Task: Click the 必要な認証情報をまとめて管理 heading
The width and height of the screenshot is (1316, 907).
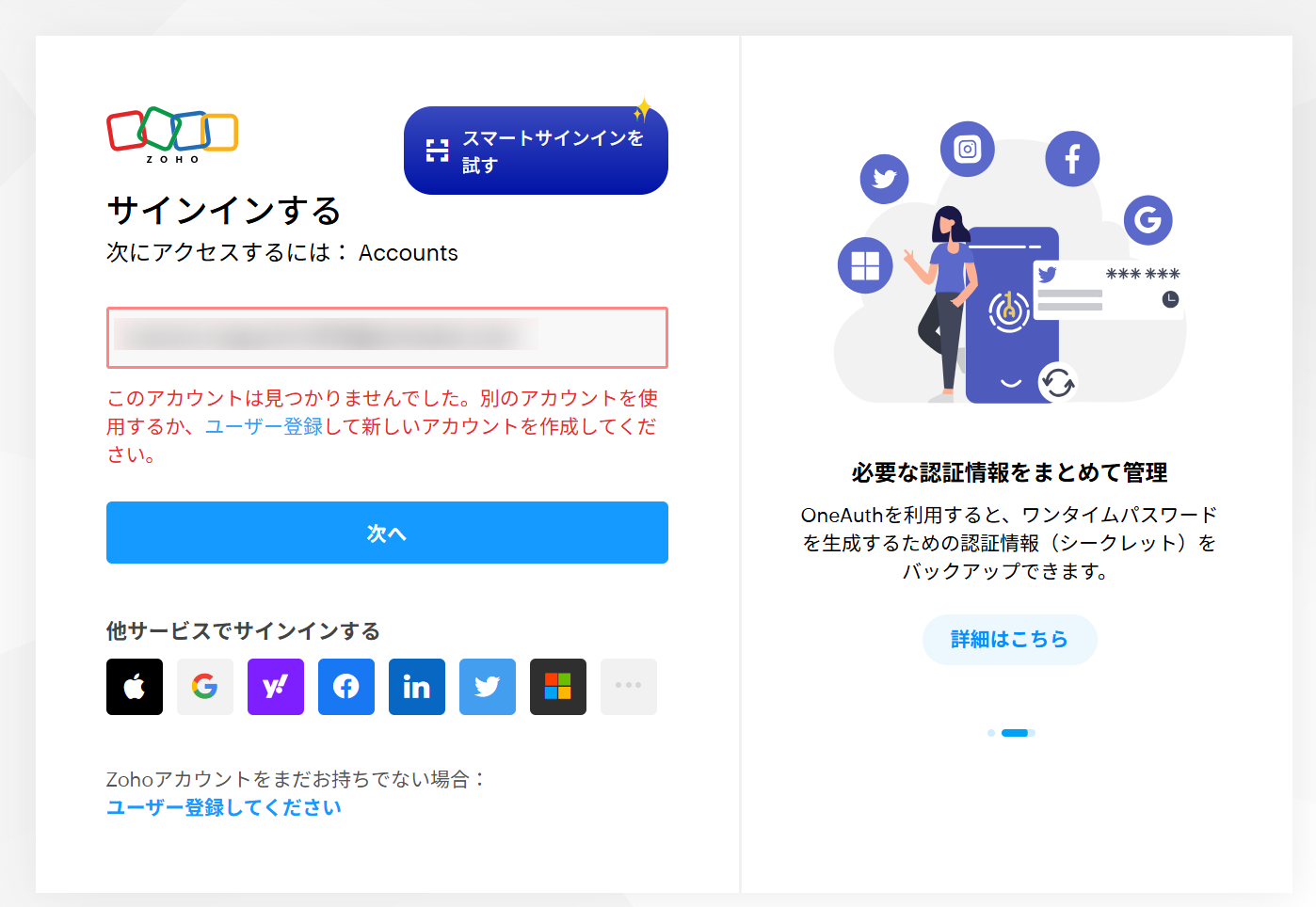Action: pyautogui.click(x=1009, y=472)
